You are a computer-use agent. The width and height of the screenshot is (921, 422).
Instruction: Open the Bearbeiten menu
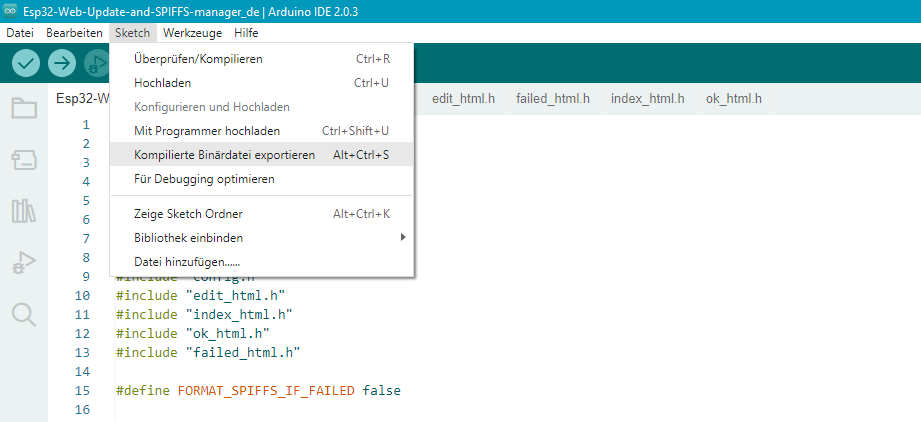(x=74, y=33)
